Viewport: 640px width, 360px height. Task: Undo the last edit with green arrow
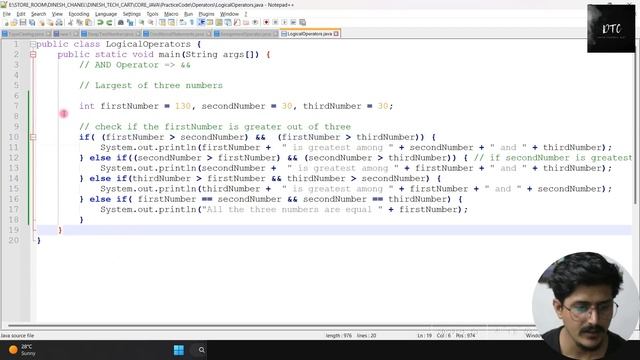100,22
